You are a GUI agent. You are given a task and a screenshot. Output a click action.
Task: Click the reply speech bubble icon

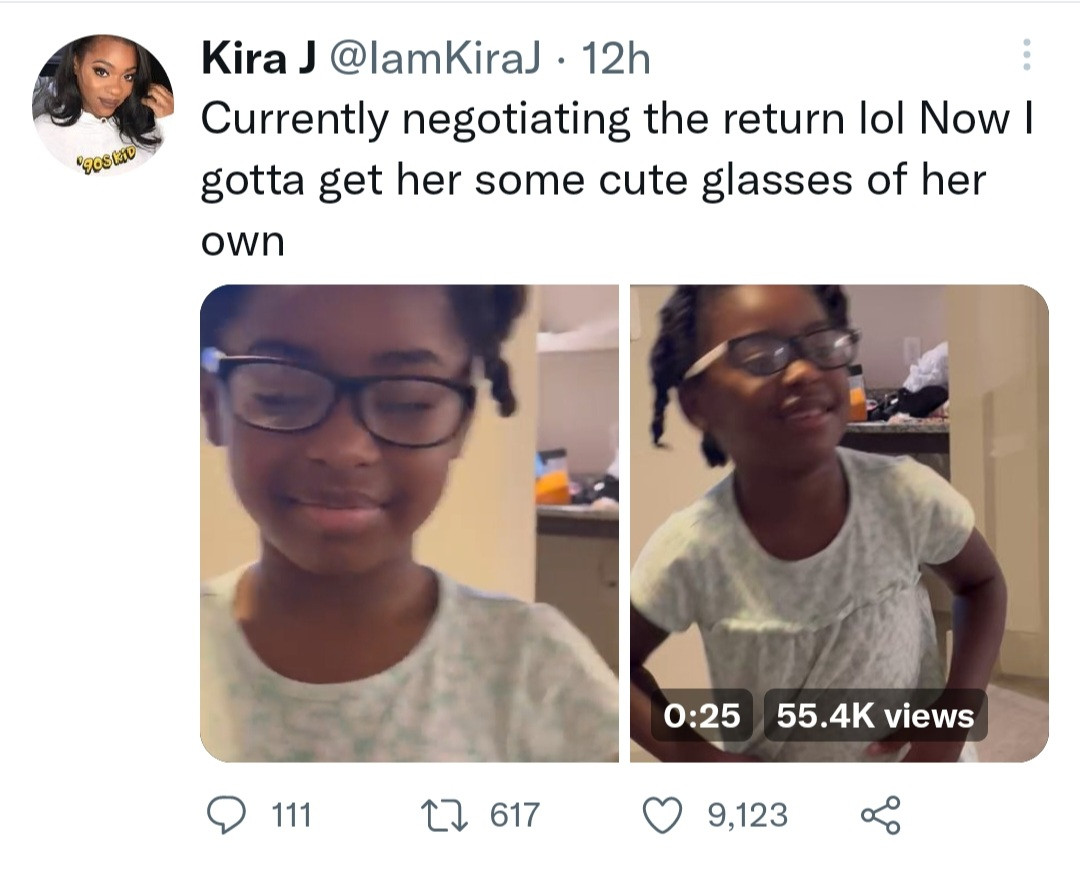click(x=227, y=814)
